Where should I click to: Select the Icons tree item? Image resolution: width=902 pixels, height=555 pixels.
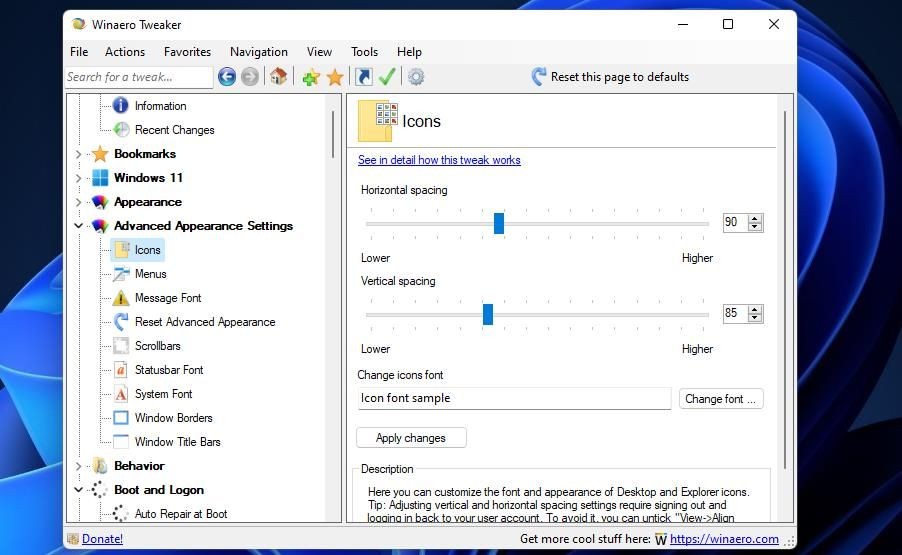[x=138, y=250]
